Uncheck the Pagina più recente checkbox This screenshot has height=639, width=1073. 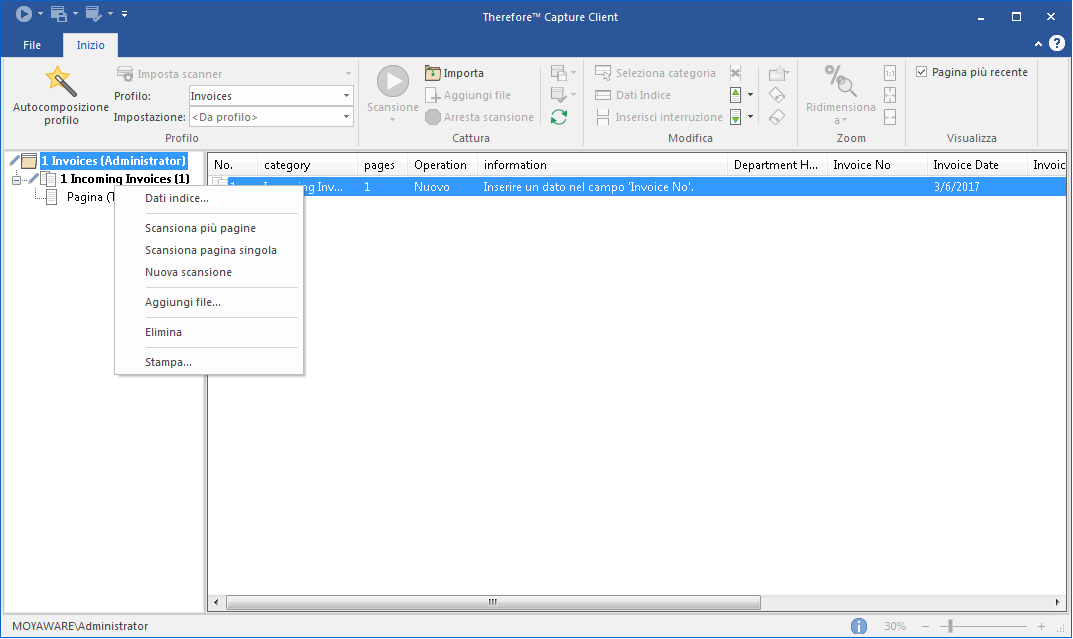(921, 71)
